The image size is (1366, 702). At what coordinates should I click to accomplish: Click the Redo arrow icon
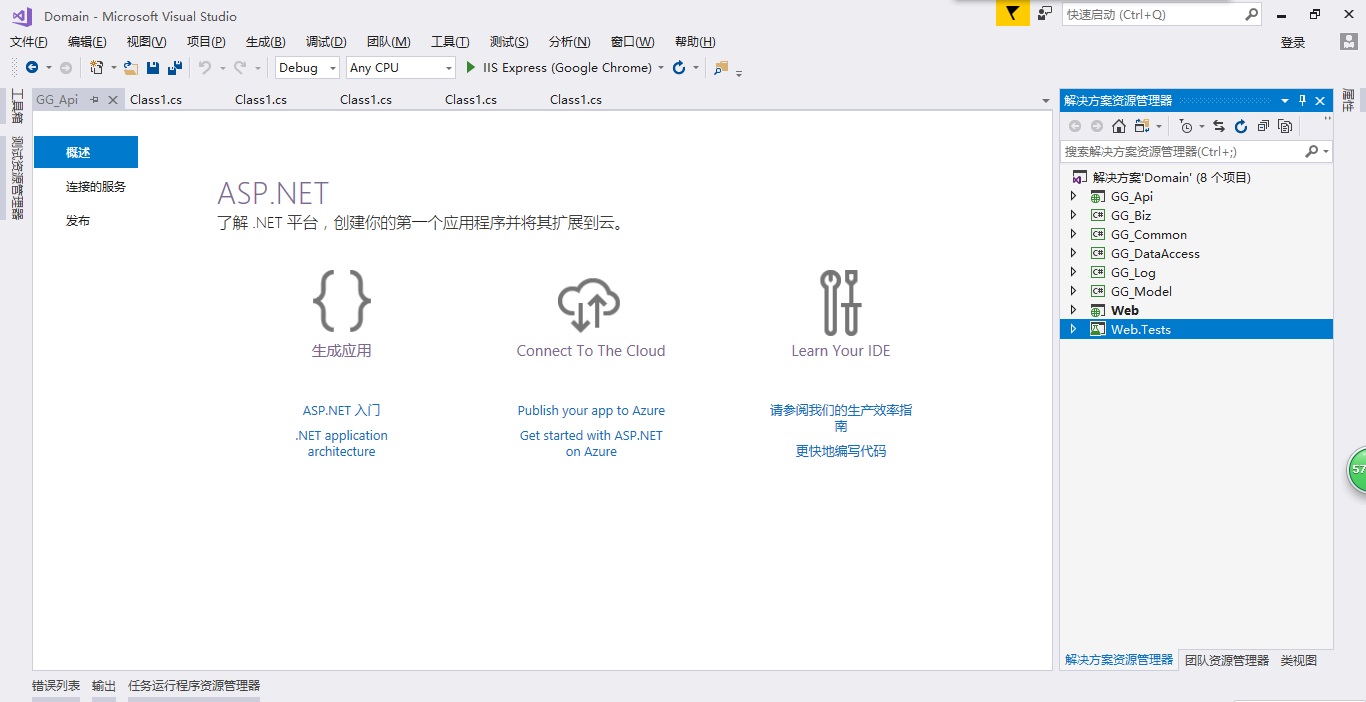[240, 68]
